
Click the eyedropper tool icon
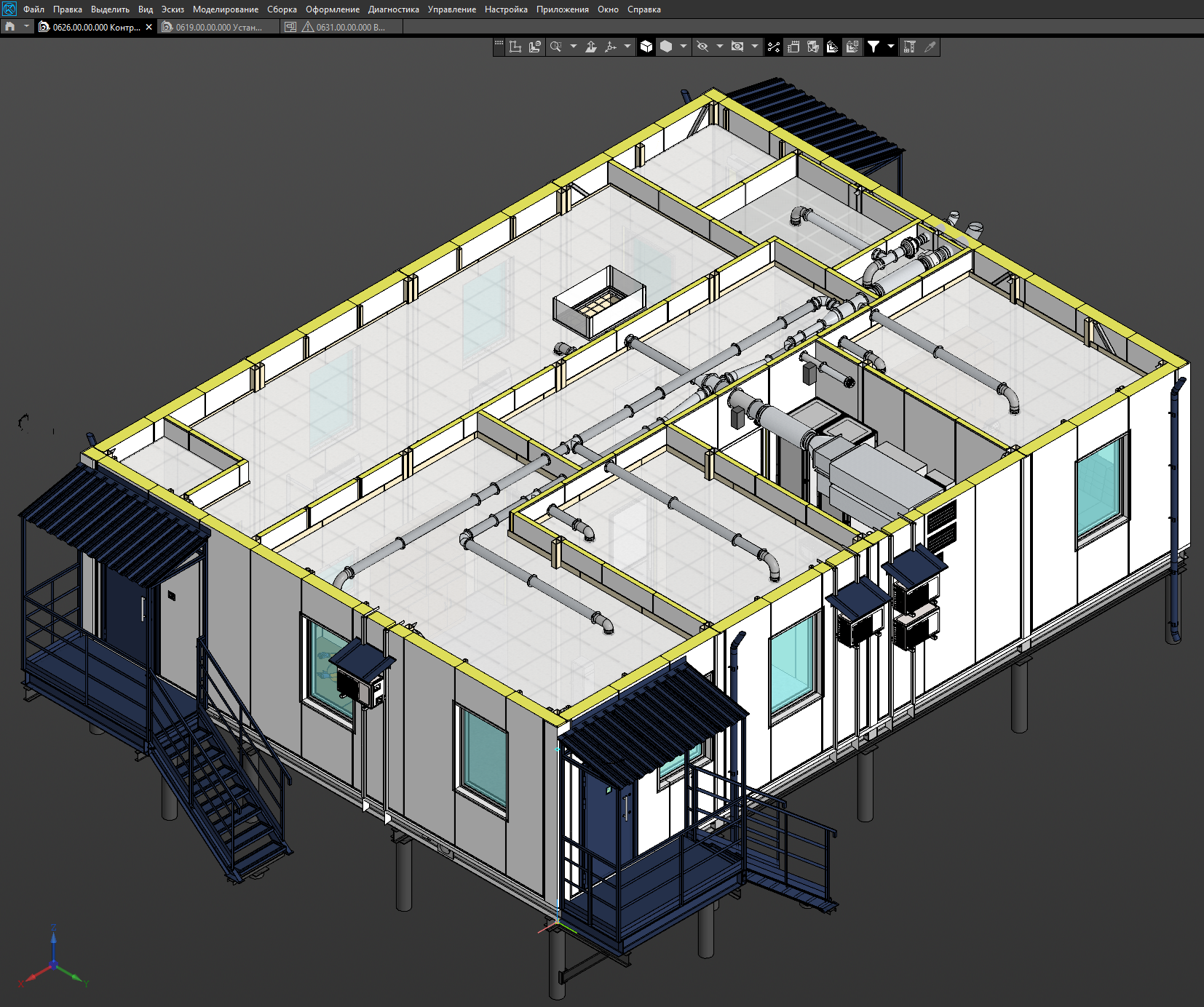930,47
